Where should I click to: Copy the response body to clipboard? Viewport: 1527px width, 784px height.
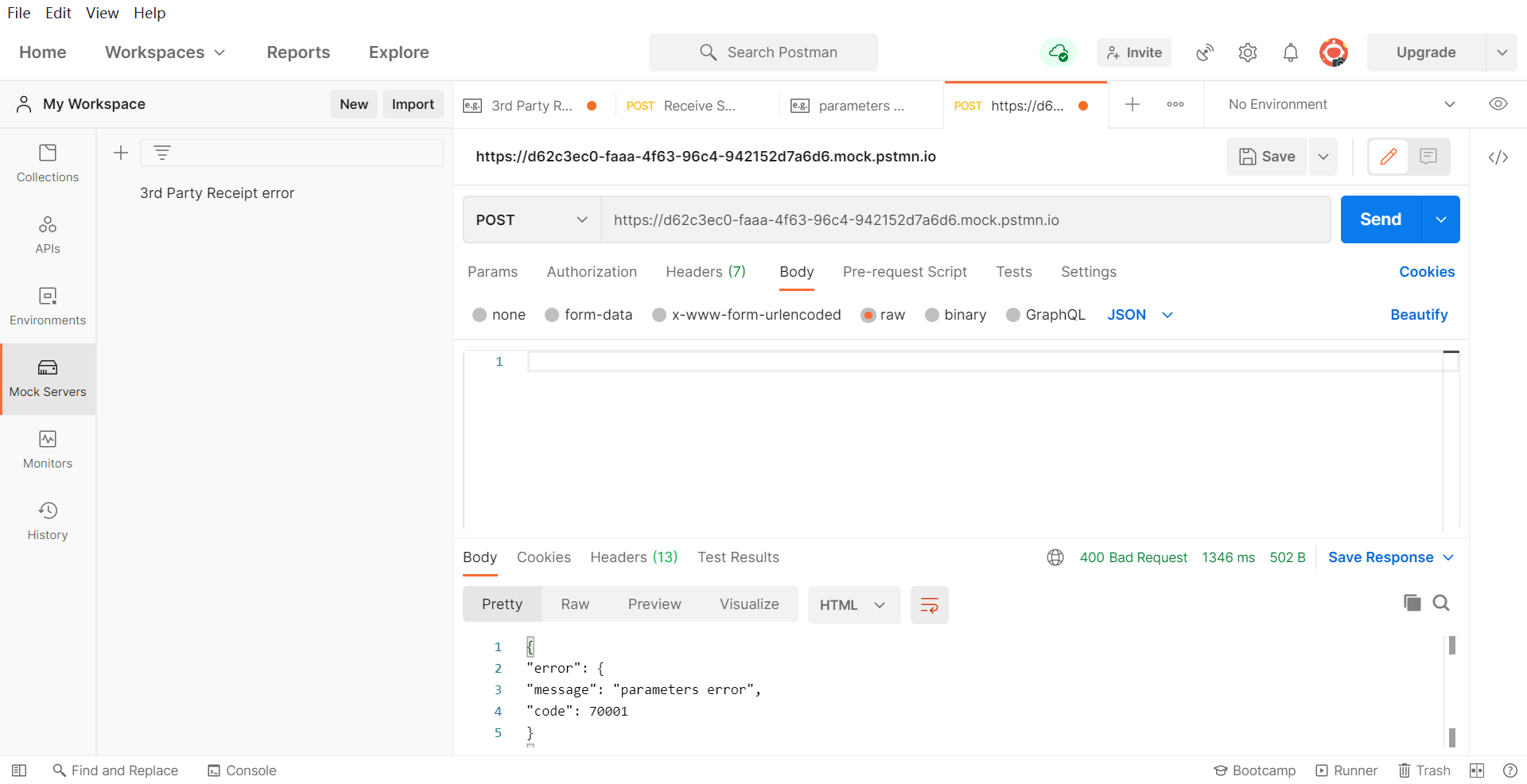pyautogui.click(x=1412, y=603)
